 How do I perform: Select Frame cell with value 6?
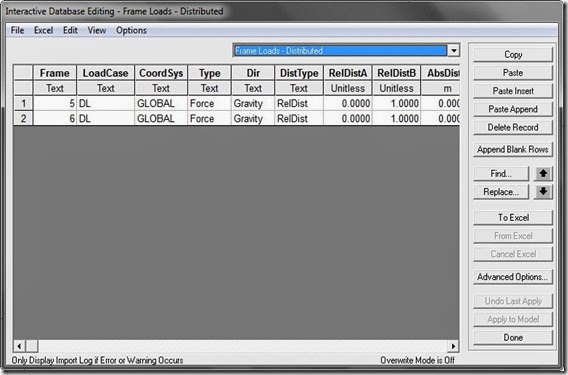55,118
